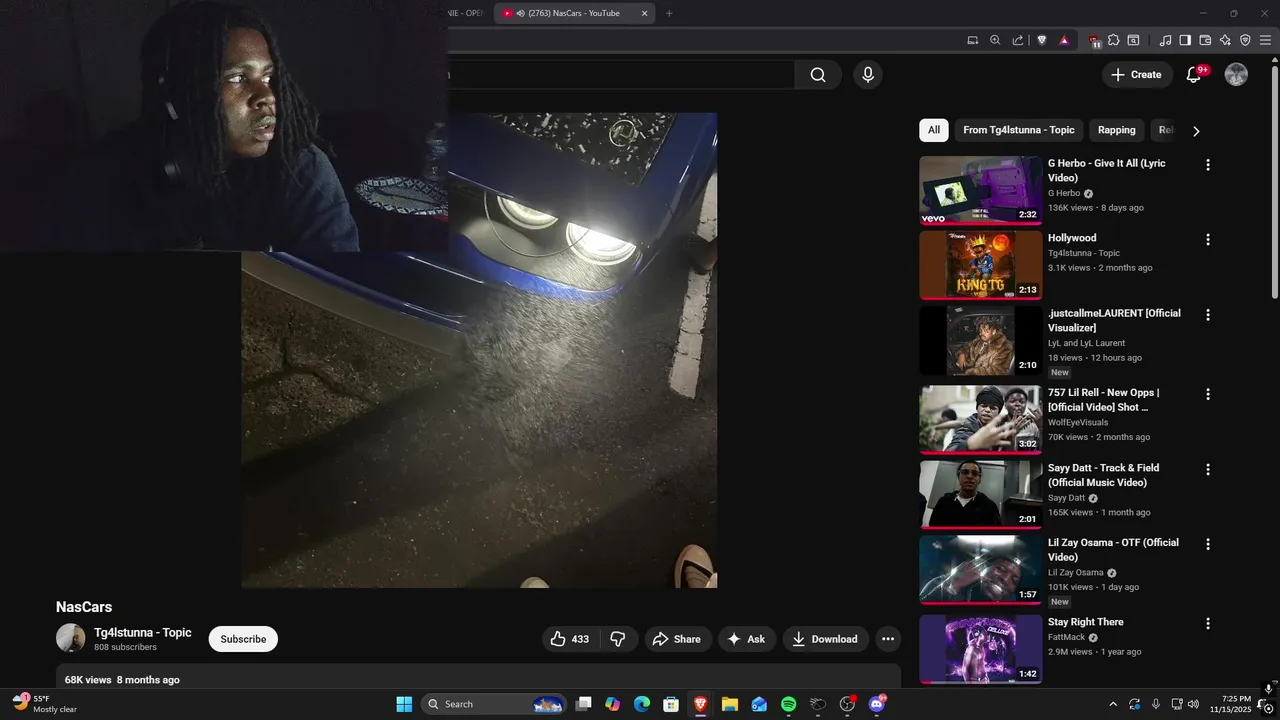Open the Brave Wallet icon

click(1205, 40)
